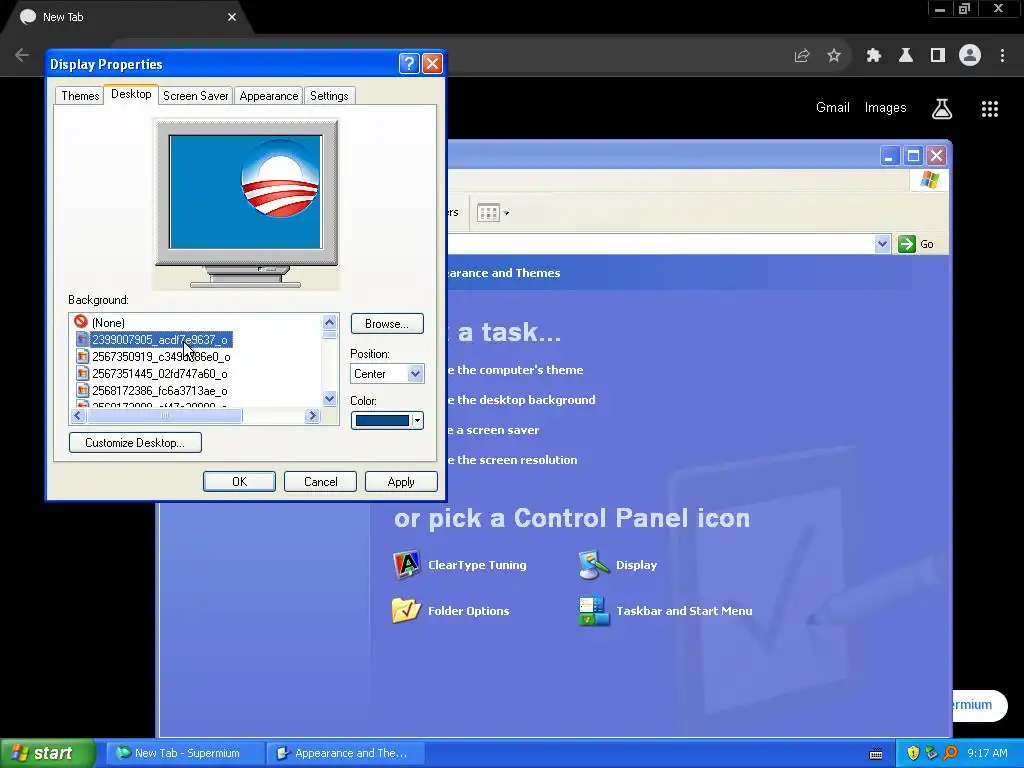Click the list's scroll-left arrow
Image resolution: width=1024 pixels, height=768 pixels.
[x=78, y=415]
